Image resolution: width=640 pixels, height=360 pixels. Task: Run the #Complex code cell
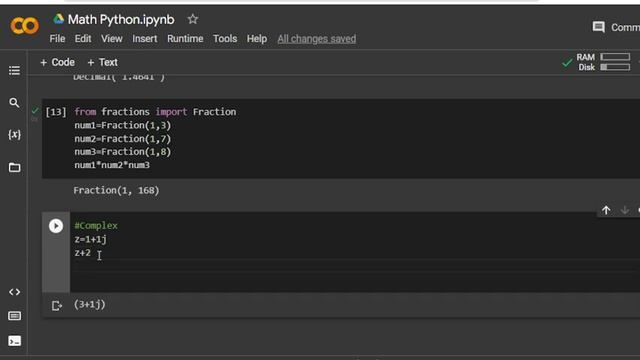(x=56, y=226)
